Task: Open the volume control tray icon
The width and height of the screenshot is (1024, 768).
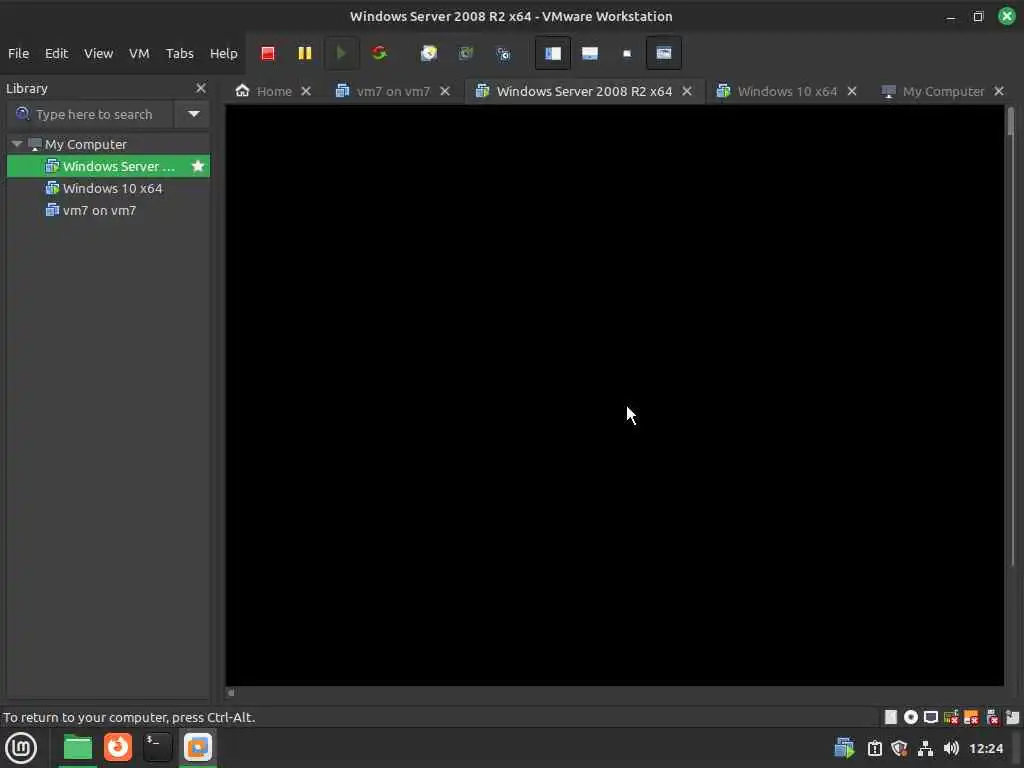Action: 951,748
